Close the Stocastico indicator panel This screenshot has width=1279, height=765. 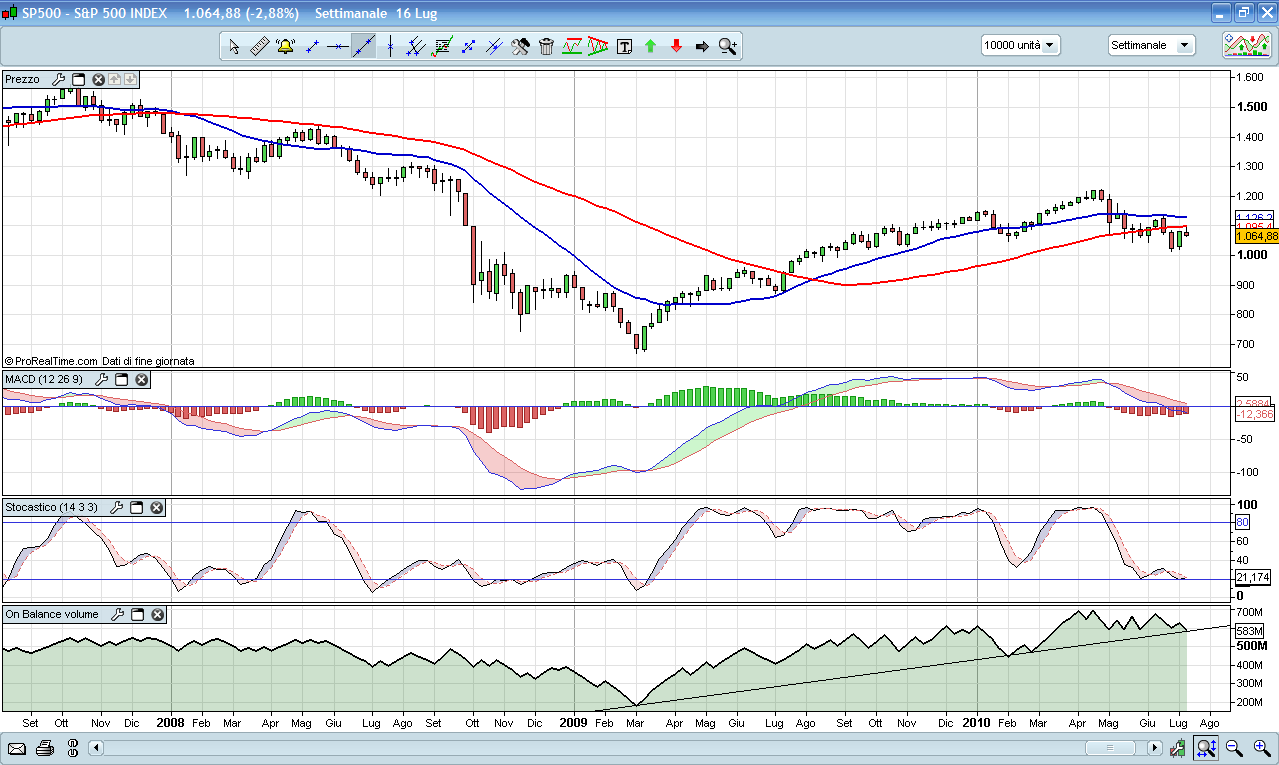click(157, 508)
